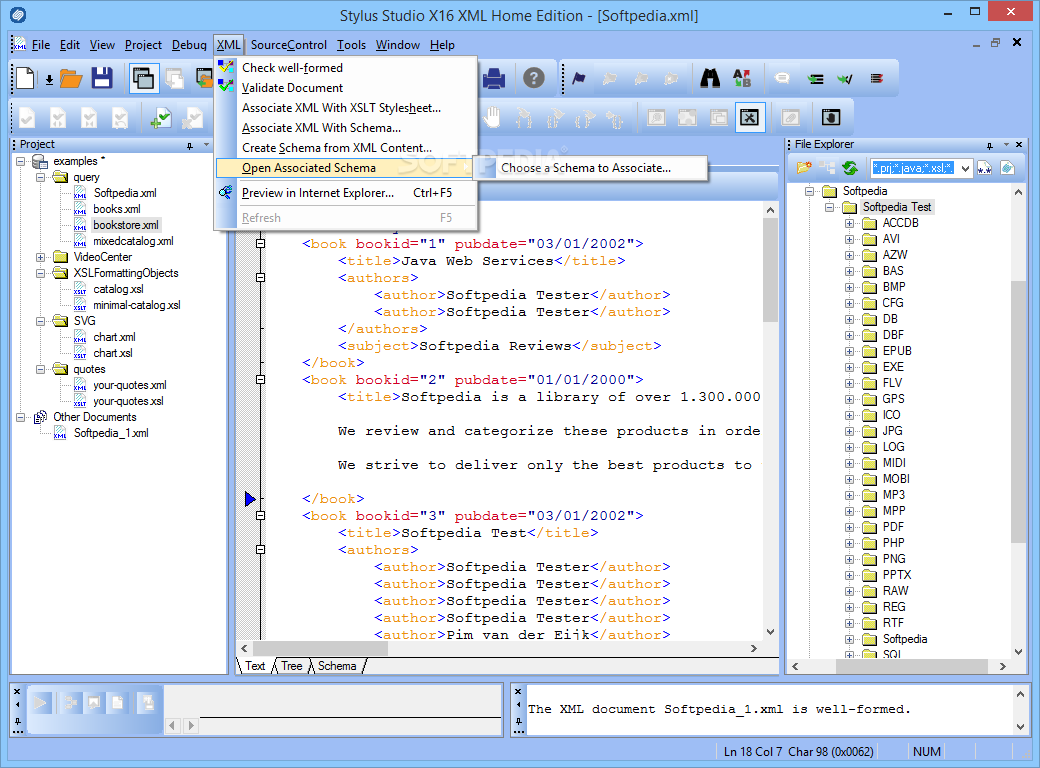Select Preview in Internet Explorer
1040x768 pixels.
click(x=346, y=193)
